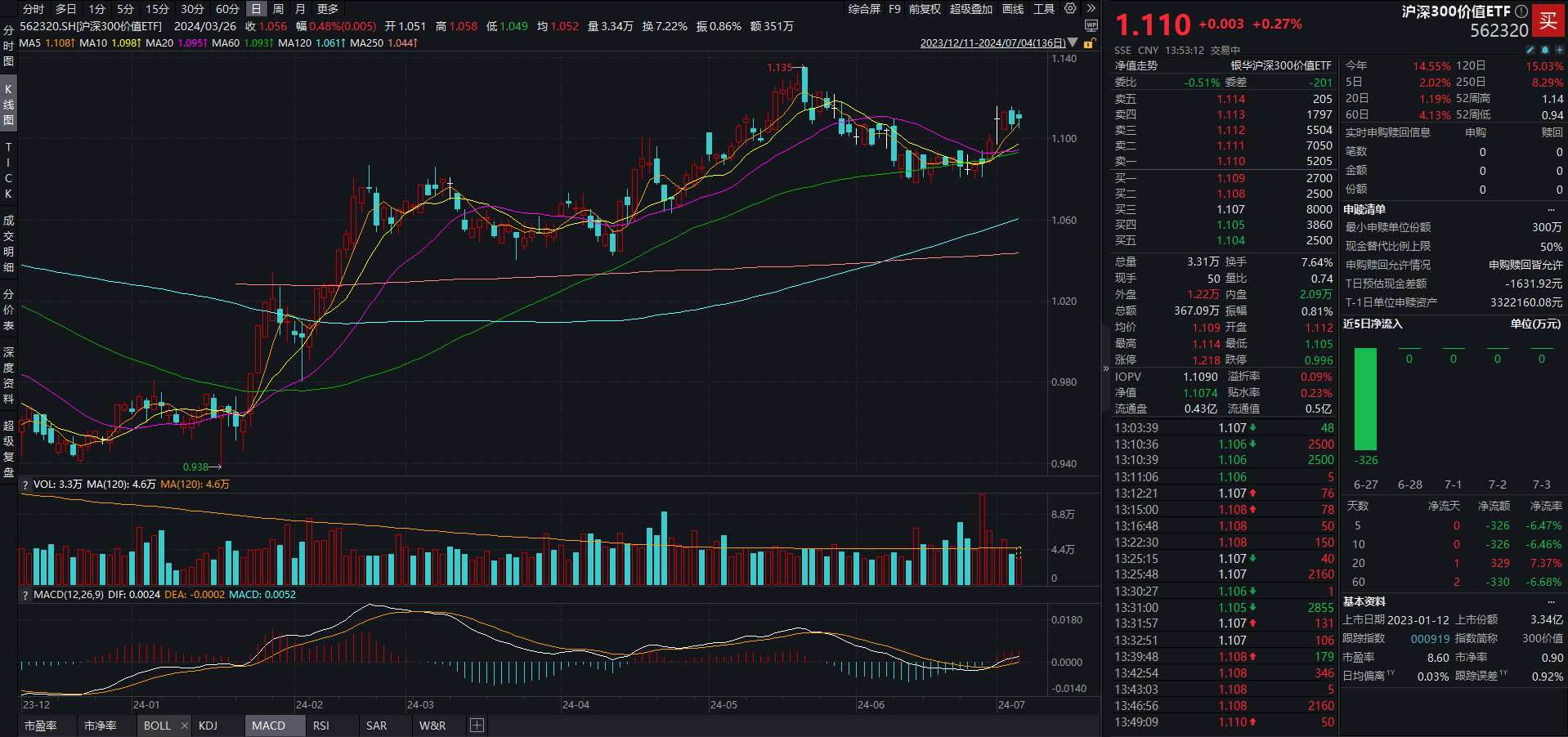Add new indicator with plus box icon

pos(477,726)
